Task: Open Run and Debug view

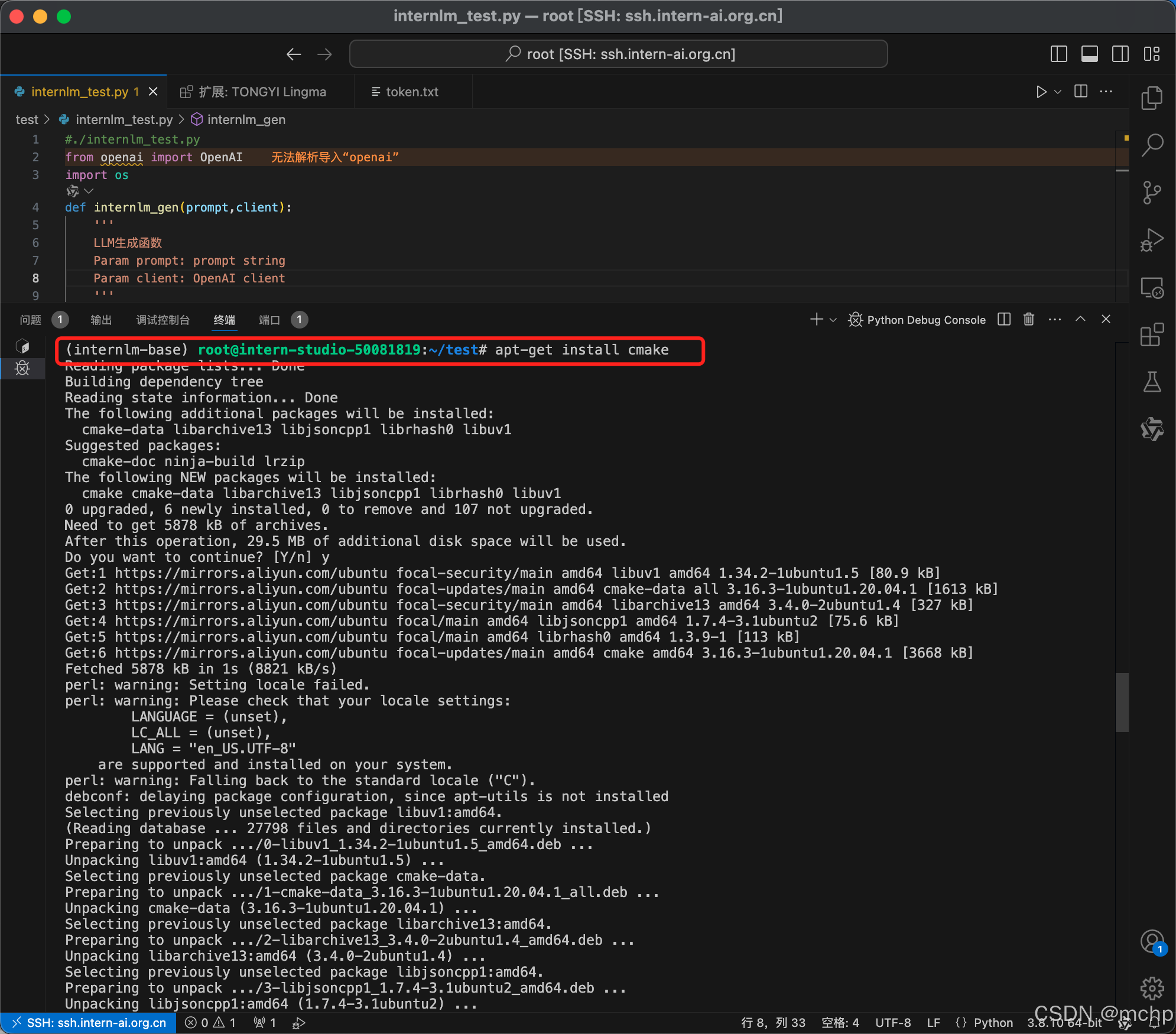Action: pos(1152,240)
